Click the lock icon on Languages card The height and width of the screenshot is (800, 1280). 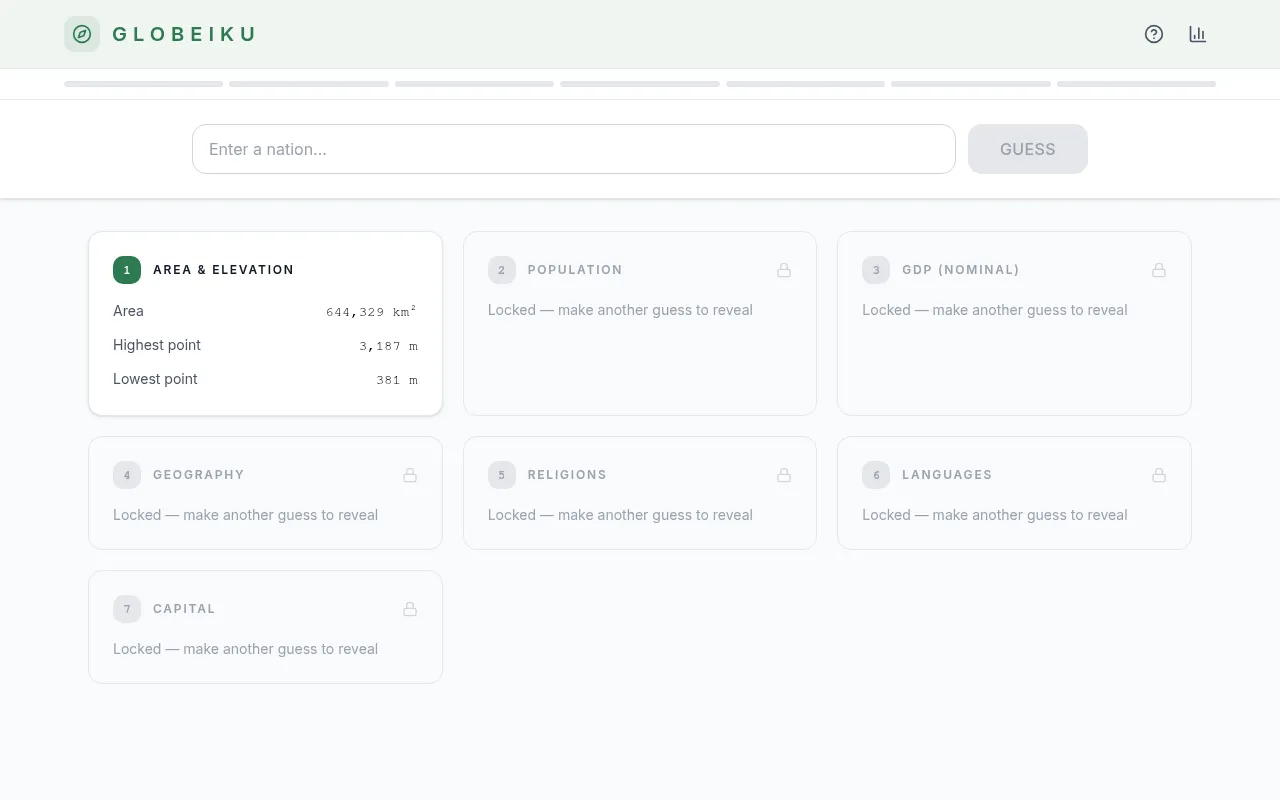click(x=1159, y=475)
